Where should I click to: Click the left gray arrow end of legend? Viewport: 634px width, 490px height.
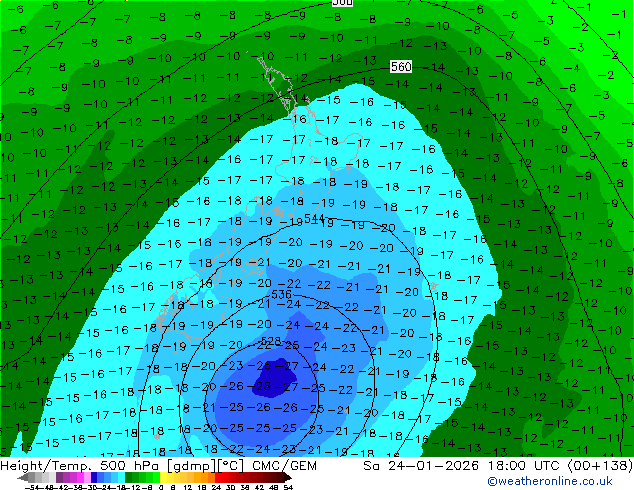[23, 477]
